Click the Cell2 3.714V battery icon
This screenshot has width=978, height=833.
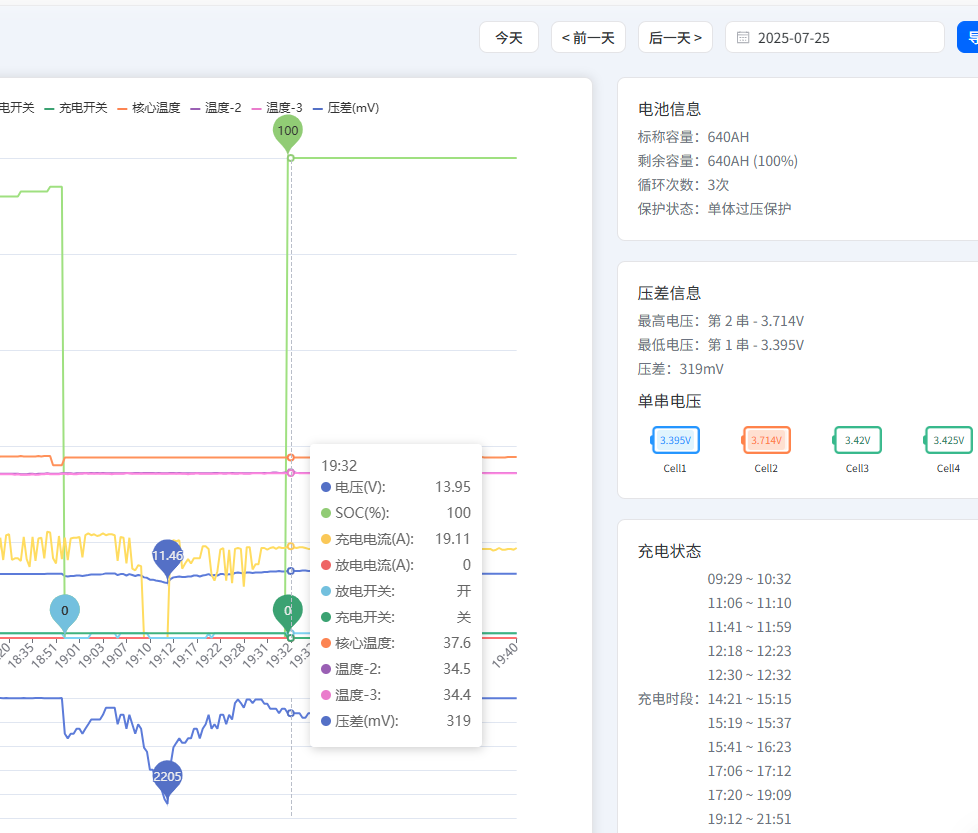tap(766, 440)
